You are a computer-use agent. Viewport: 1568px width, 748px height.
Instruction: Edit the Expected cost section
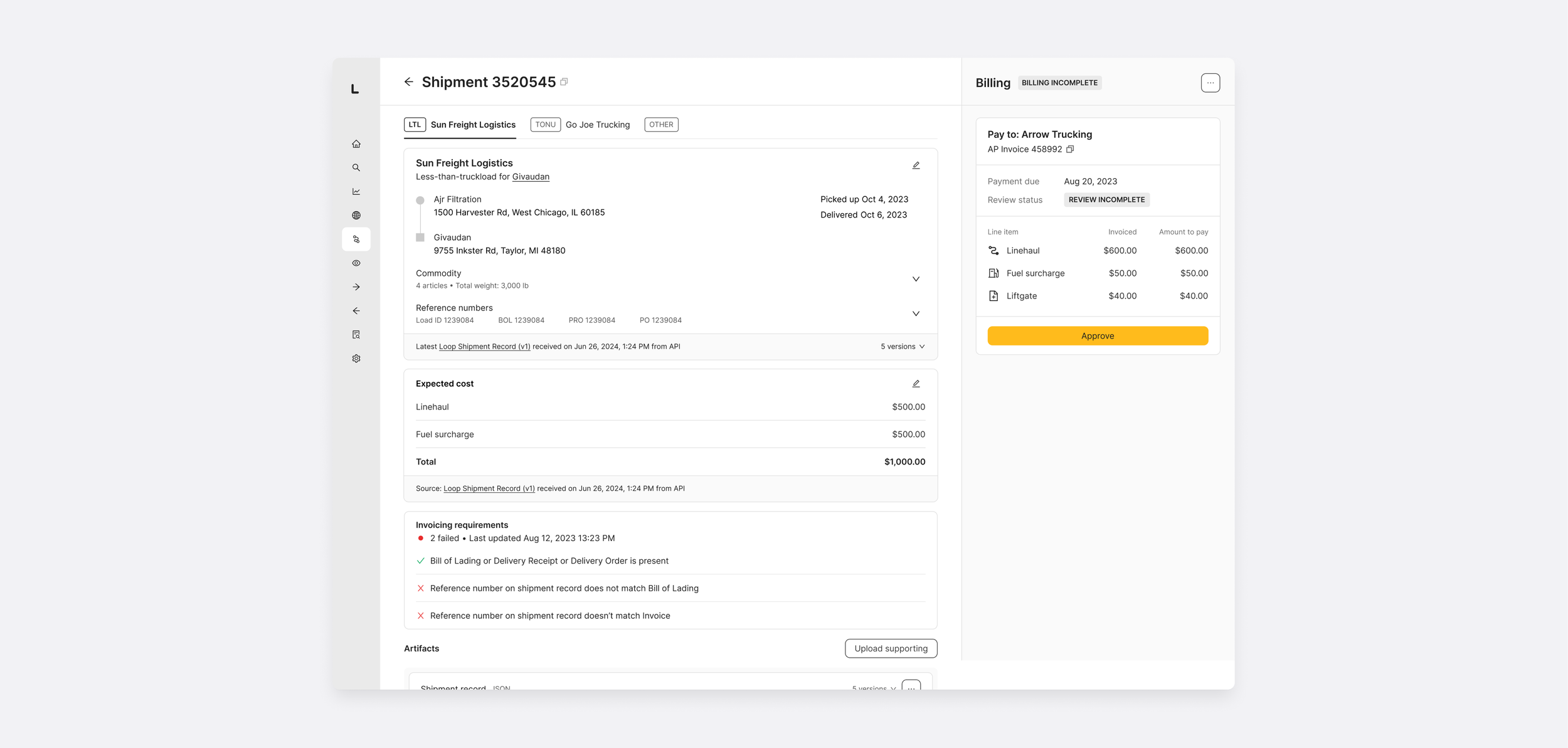(916, 384)
